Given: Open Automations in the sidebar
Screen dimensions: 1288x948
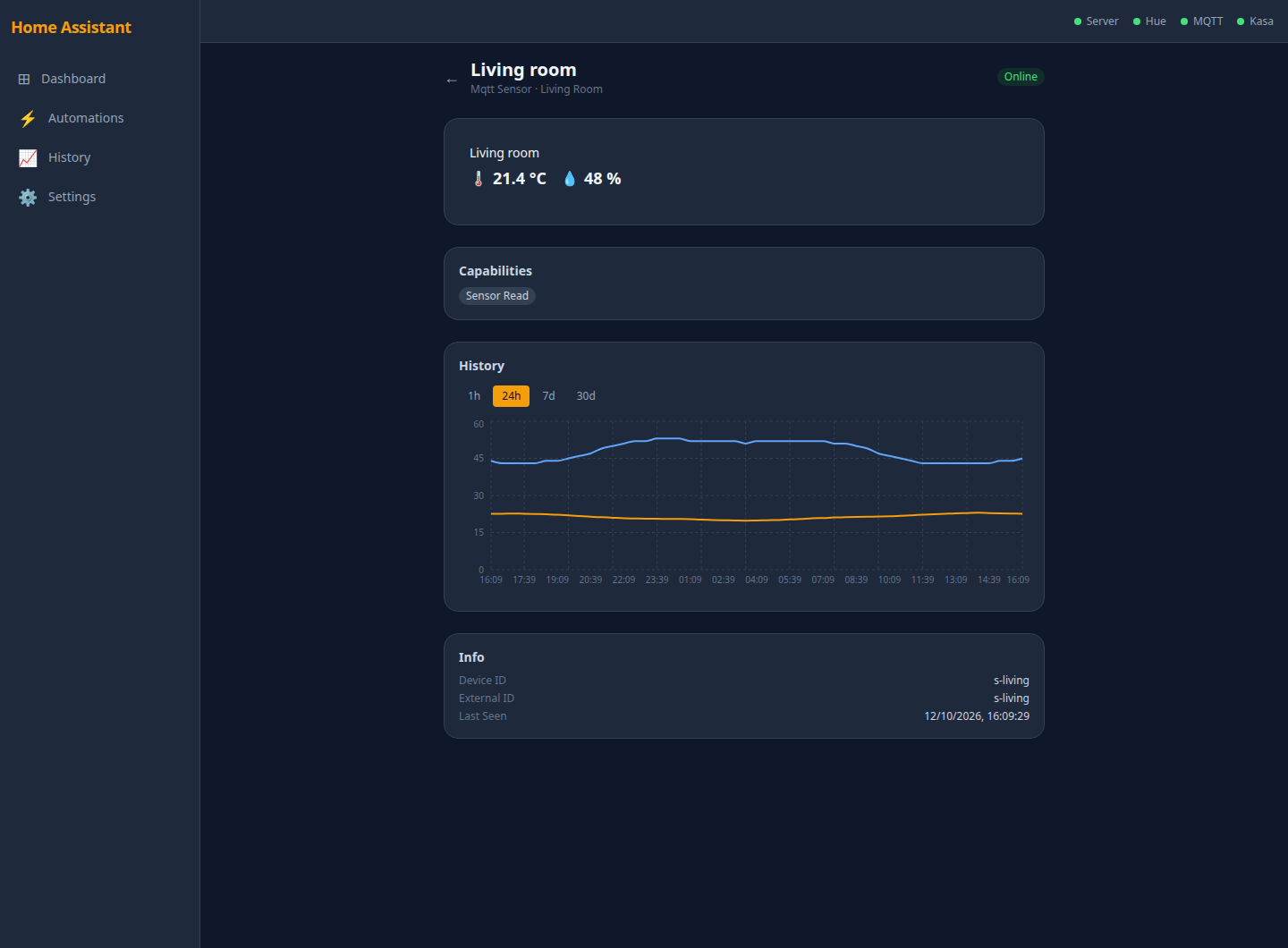Looking at the screenshot, I should (99, 118).
